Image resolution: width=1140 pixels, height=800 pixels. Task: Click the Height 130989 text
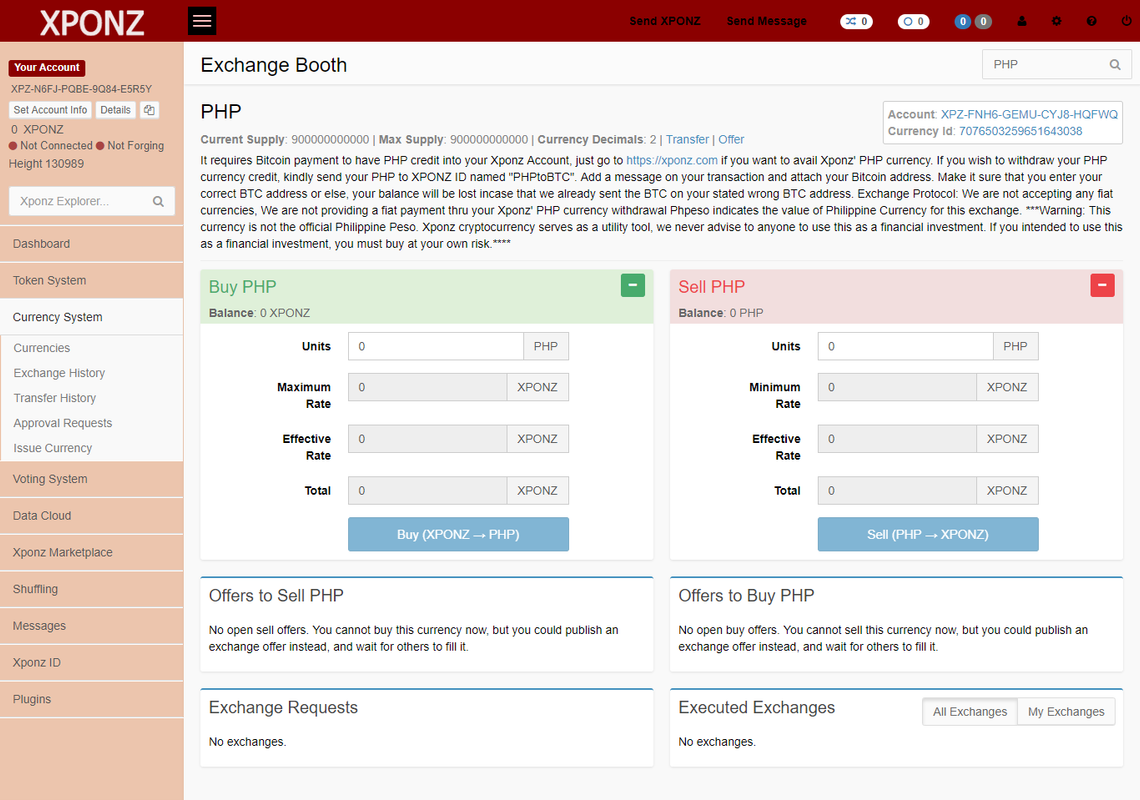tap(46, 164)
